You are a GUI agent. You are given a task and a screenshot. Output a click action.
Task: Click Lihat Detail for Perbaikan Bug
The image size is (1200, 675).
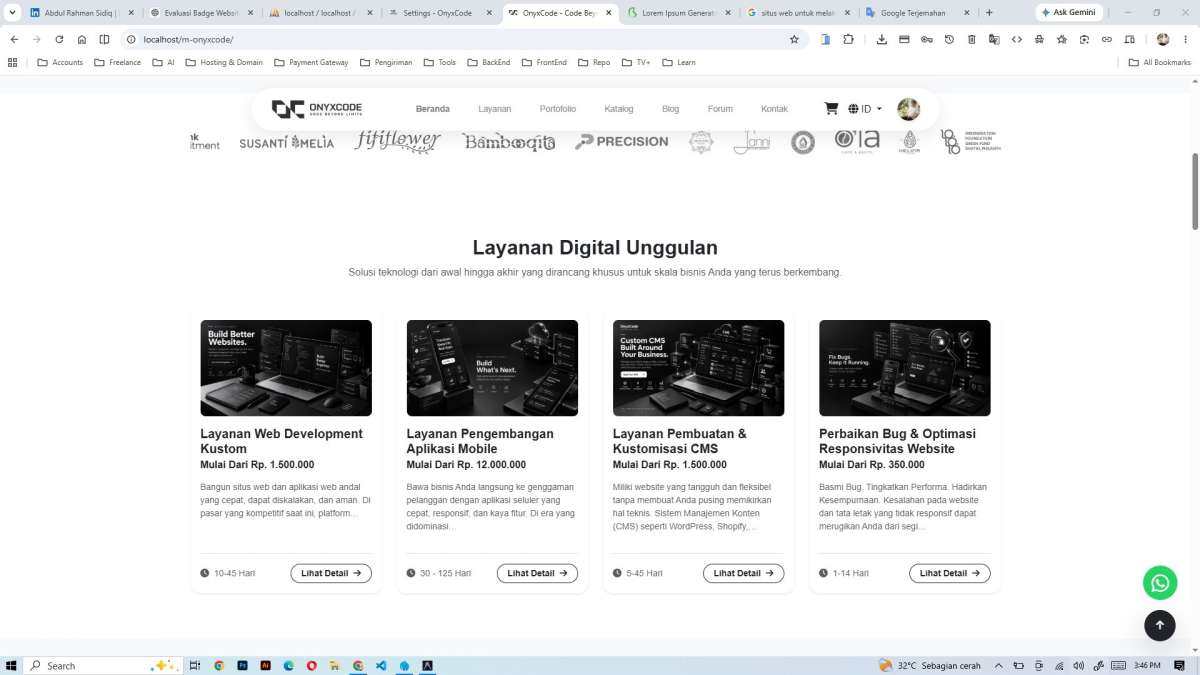coord(950,573)
